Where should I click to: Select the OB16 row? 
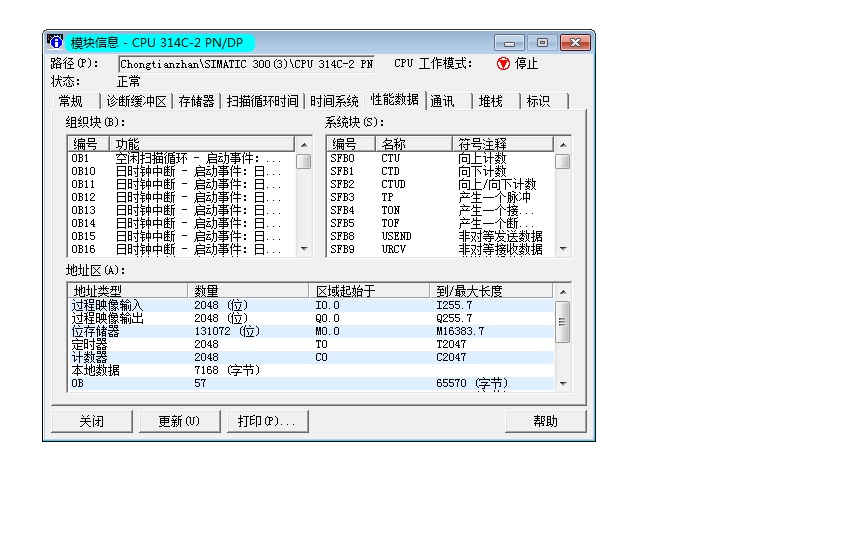pos(181,250)
